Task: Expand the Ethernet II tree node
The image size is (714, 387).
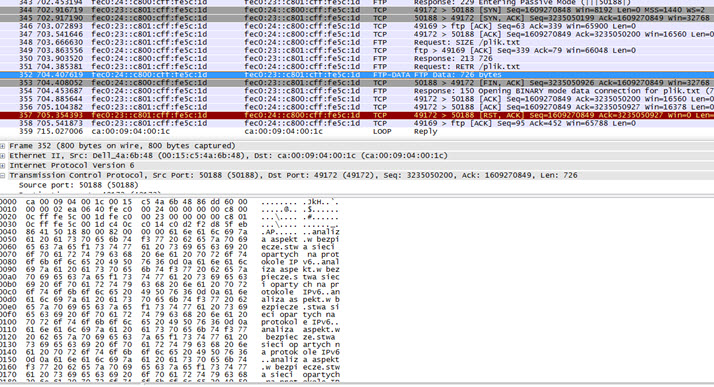Action: click(3, 156)
